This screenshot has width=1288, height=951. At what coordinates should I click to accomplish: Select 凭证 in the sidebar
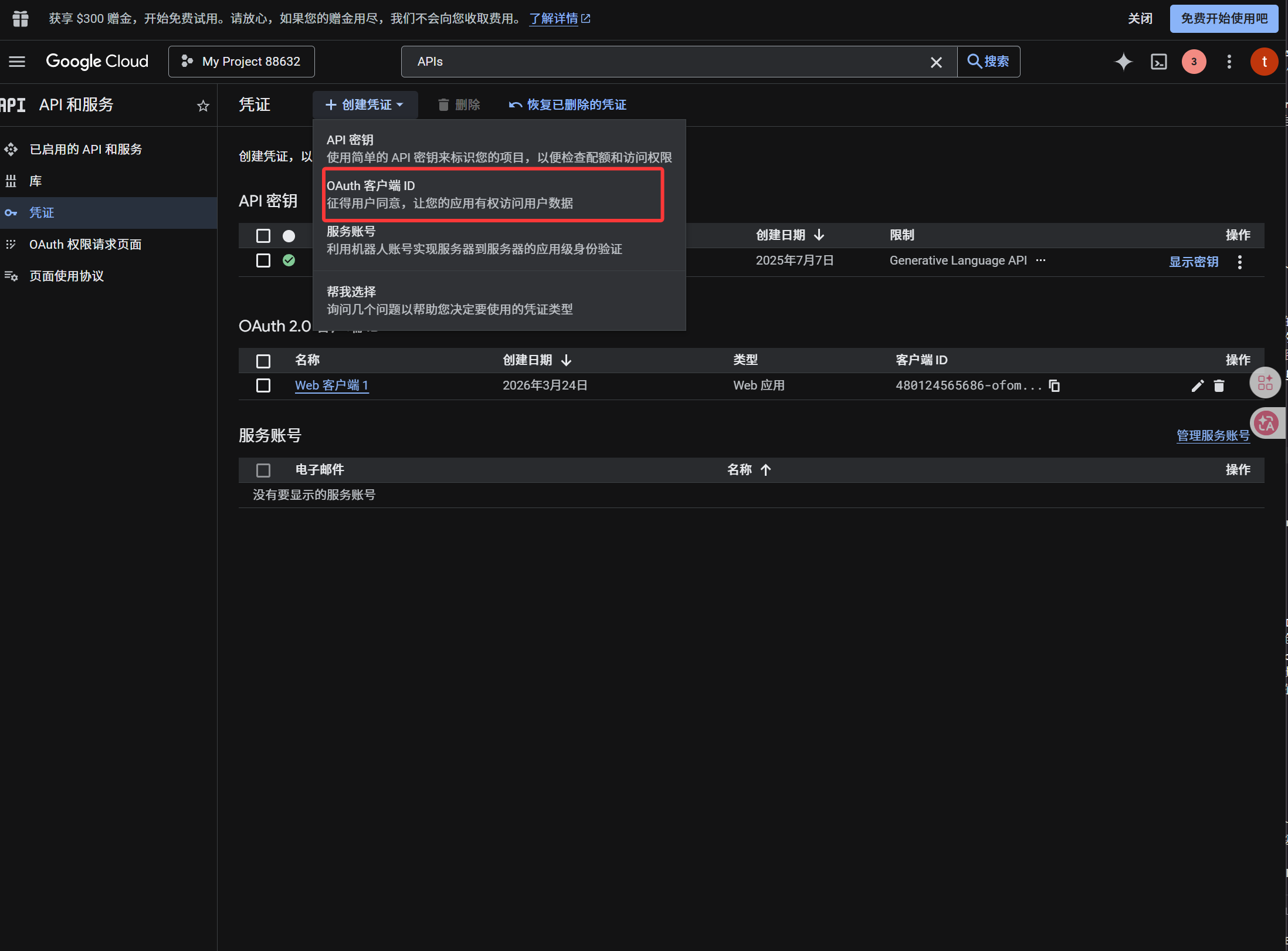(x=109, y=213)
